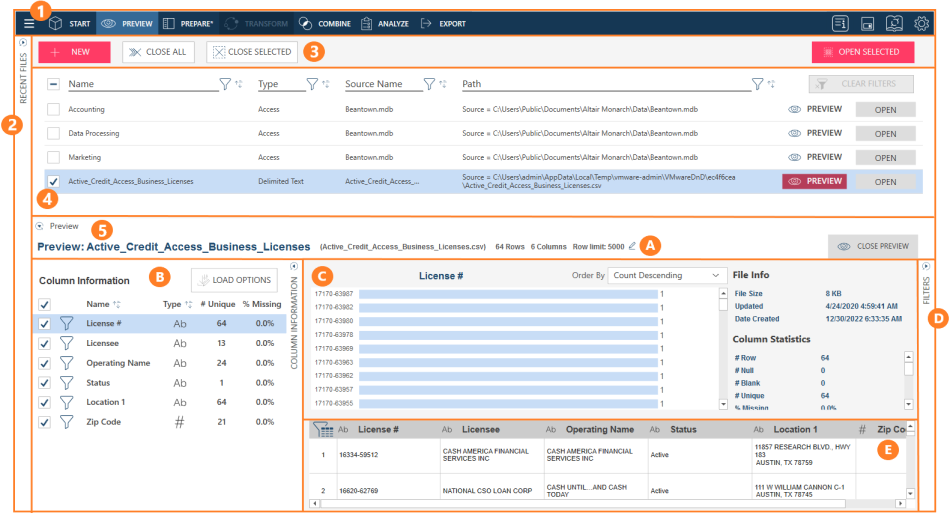Image resolution: width=950 pixels, height=513 pixels.
Task: Click the filter funnel for Licensee column
Action: point(67,343)
